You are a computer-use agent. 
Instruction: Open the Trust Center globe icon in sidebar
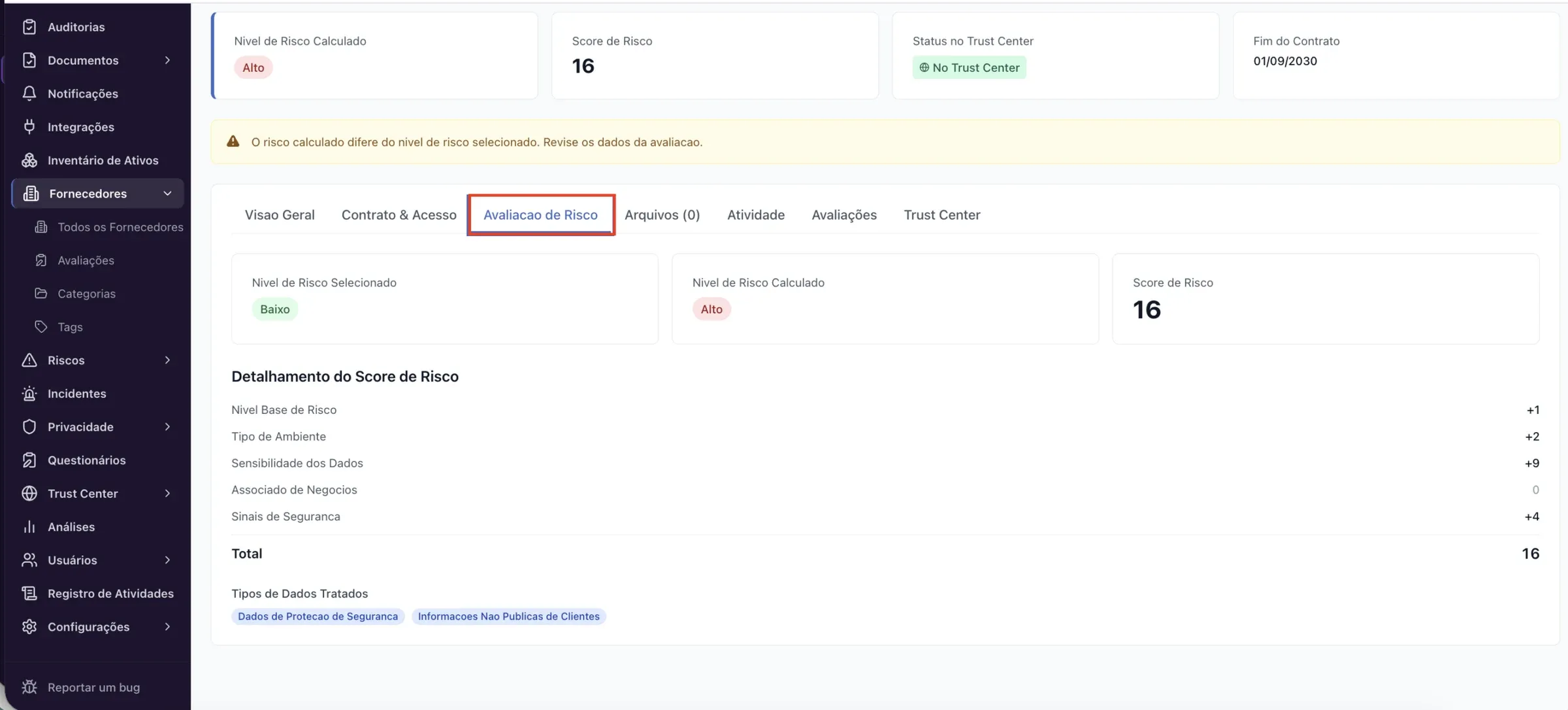point(29,494)
